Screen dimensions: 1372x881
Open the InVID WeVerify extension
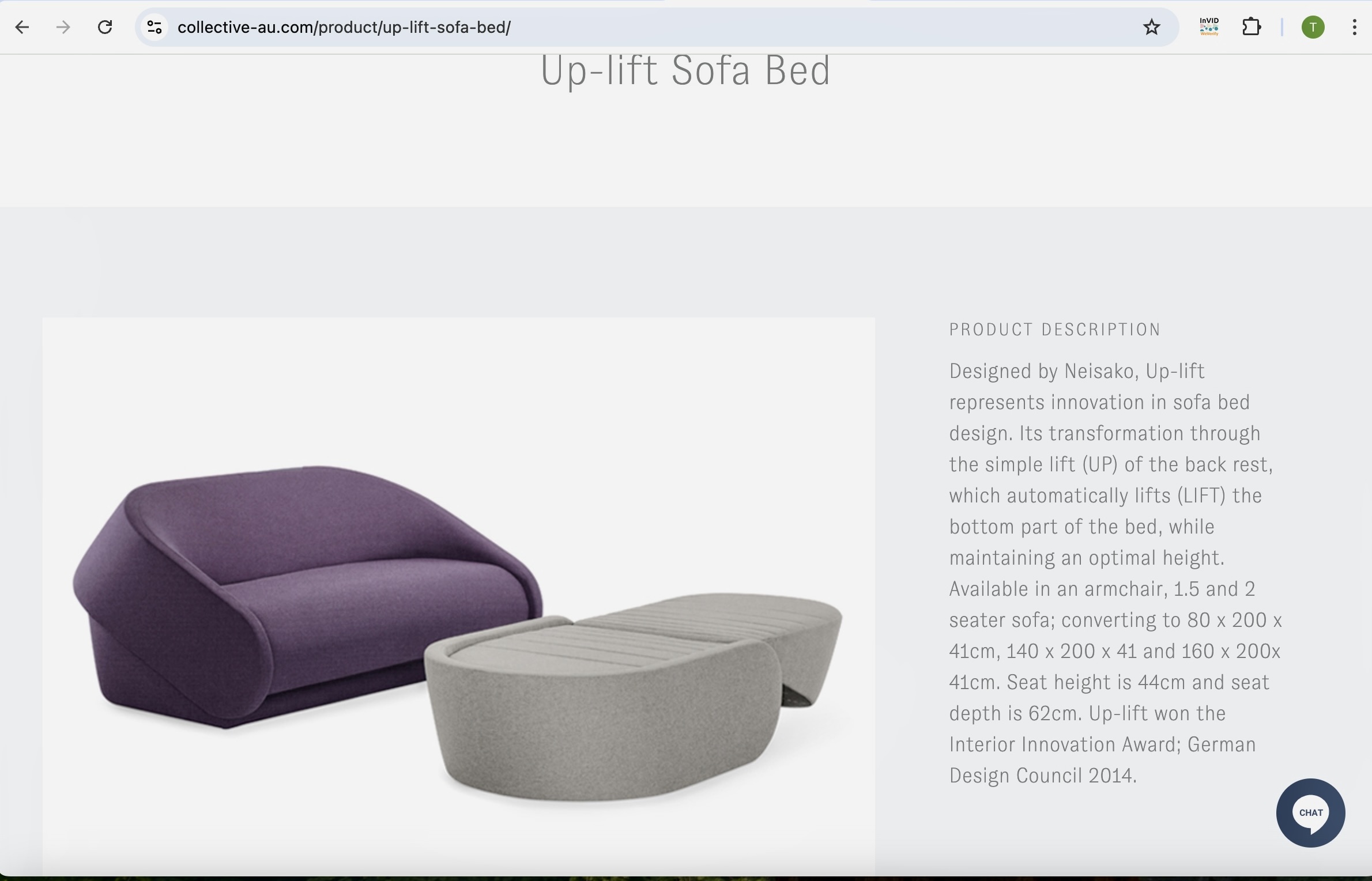tap(1209, 27)
